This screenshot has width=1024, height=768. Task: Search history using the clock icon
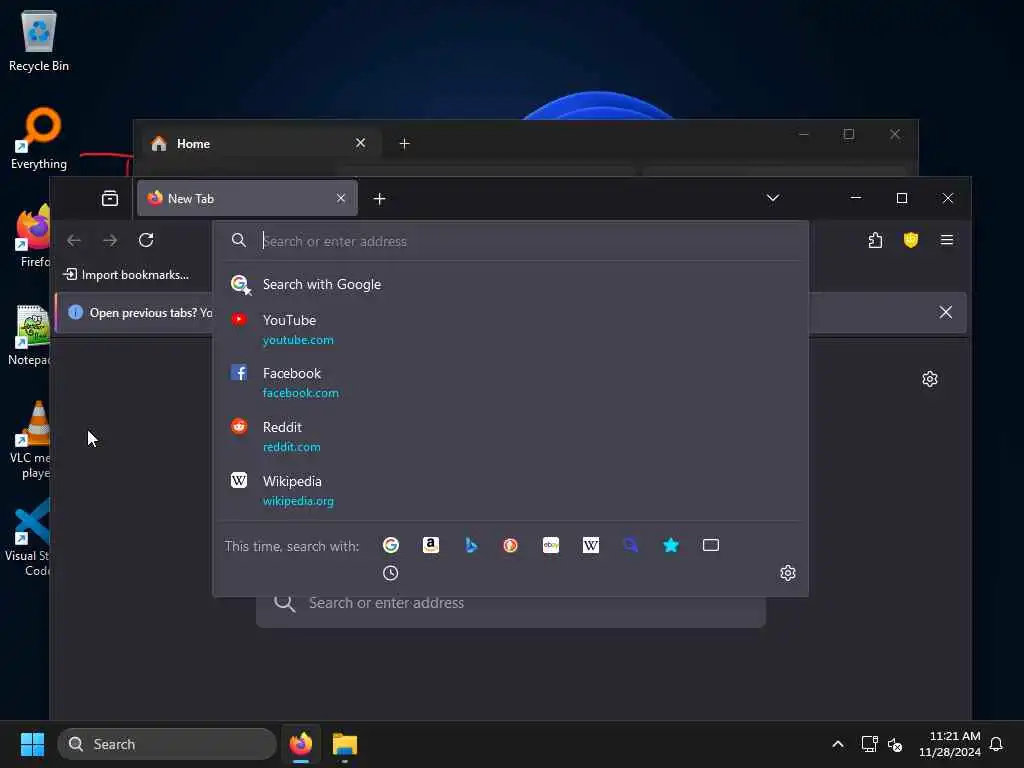tap(391, 573)
